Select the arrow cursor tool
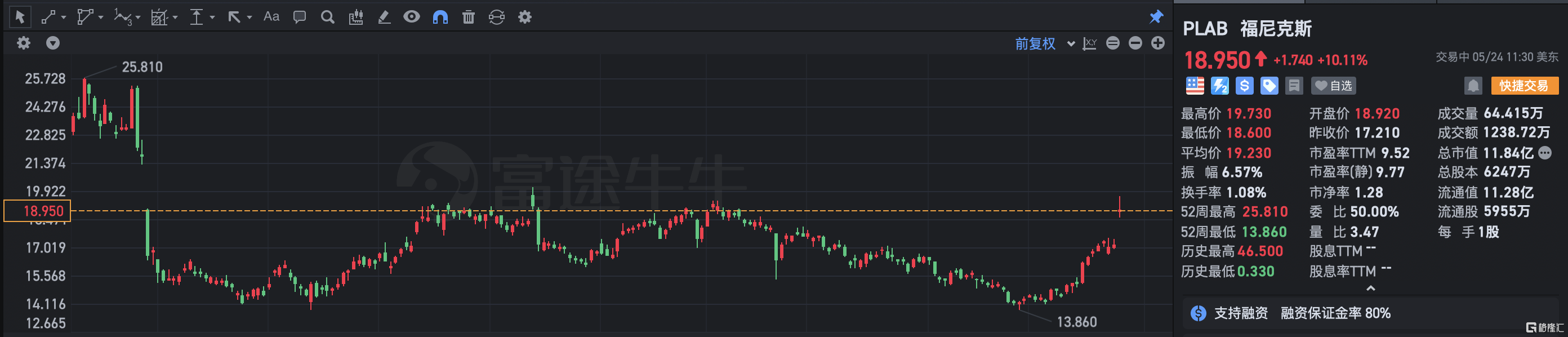 coord(20,17)
